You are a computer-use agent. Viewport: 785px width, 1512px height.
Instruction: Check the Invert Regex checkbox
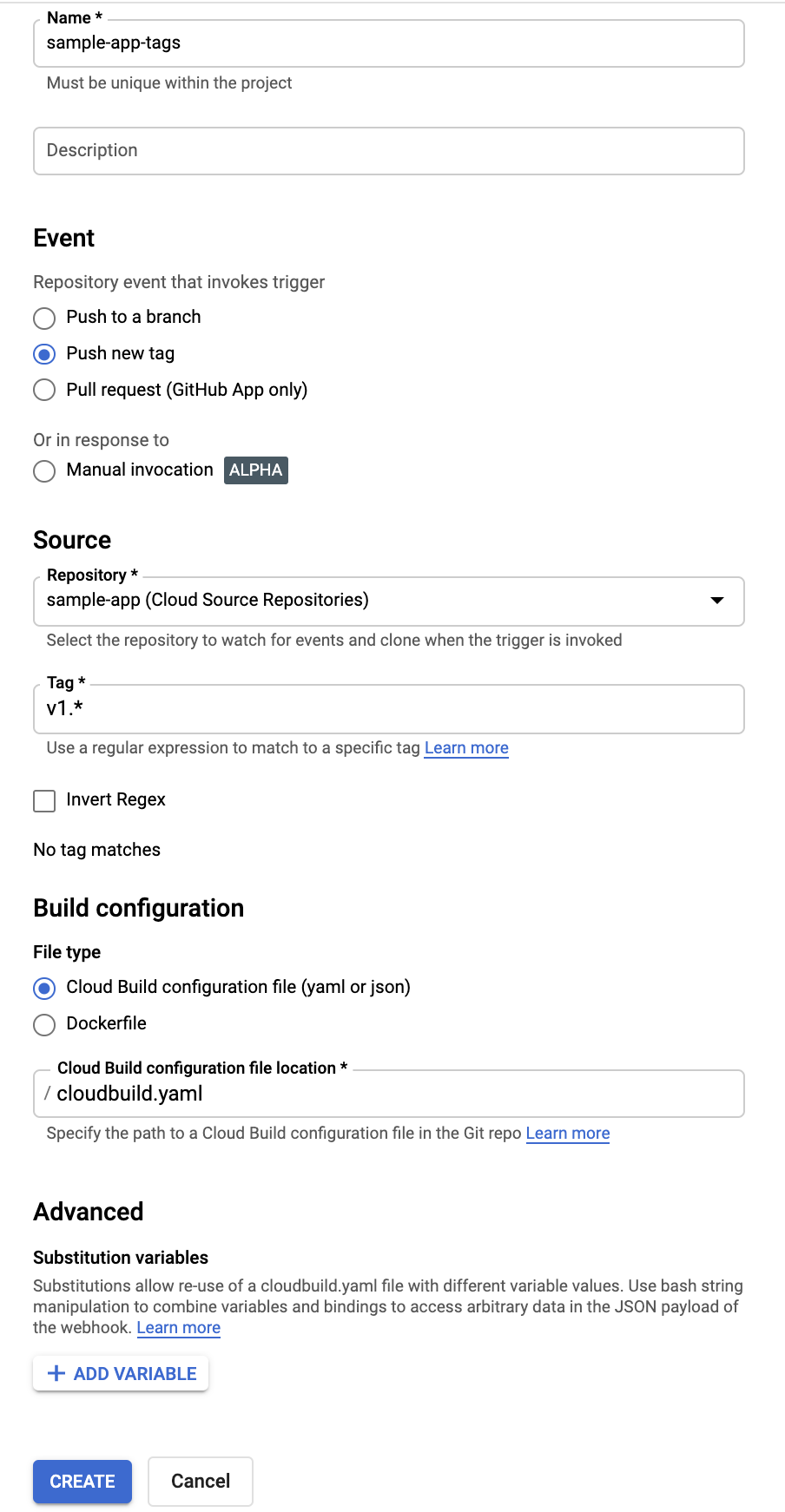click(43, 800)
